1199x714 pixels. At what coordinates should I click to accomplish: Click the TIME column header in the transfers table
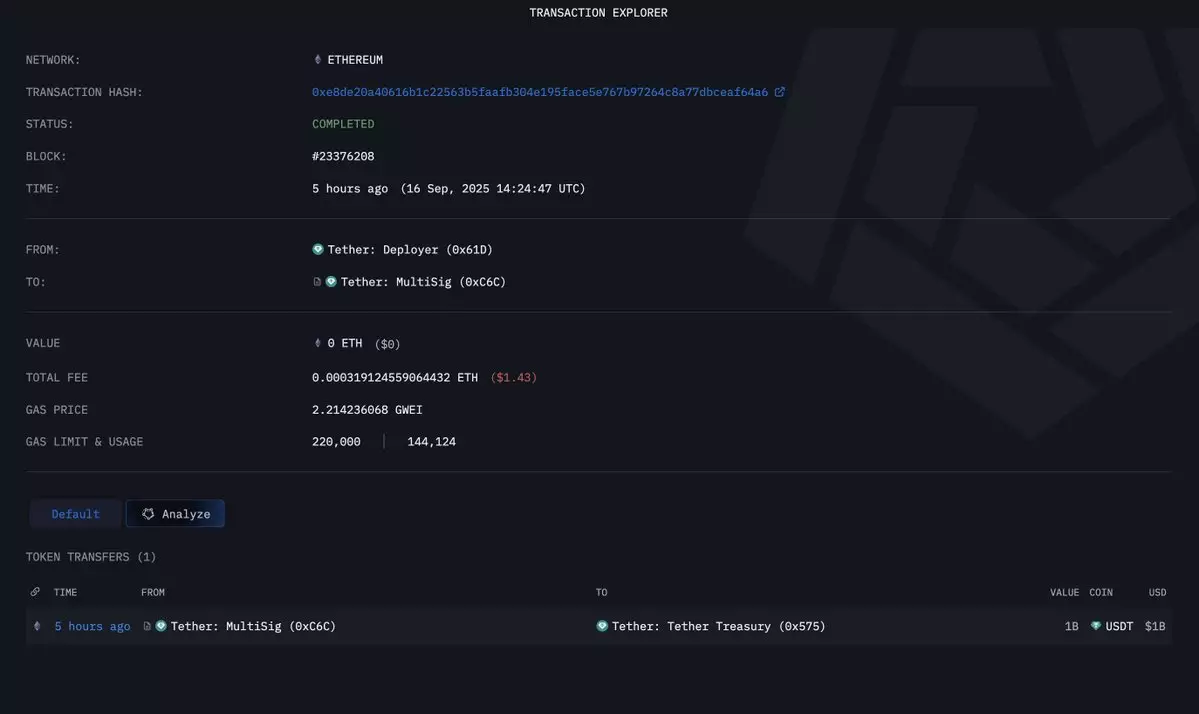pos(65,592)
